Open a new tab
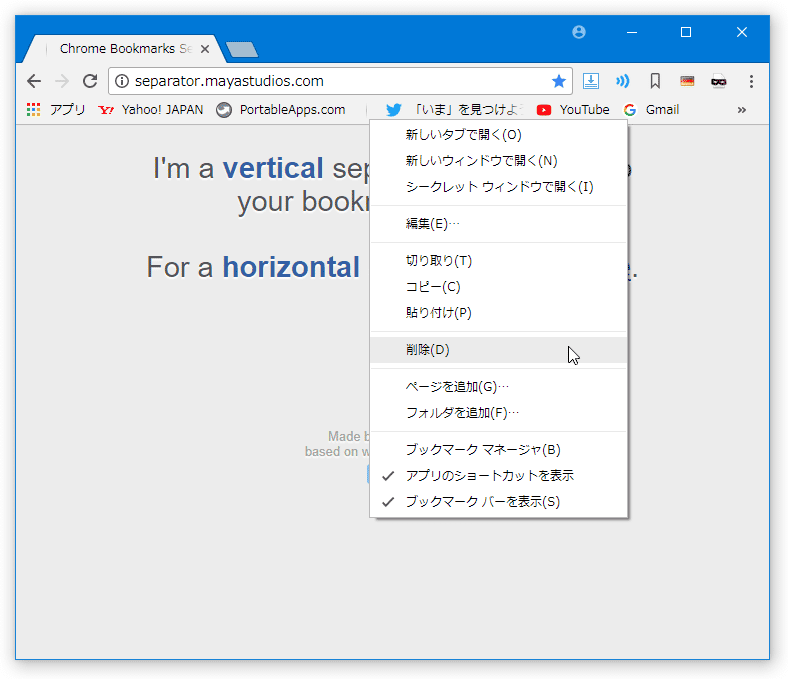This screenshot has height=679, width=788. coord(242,49)
